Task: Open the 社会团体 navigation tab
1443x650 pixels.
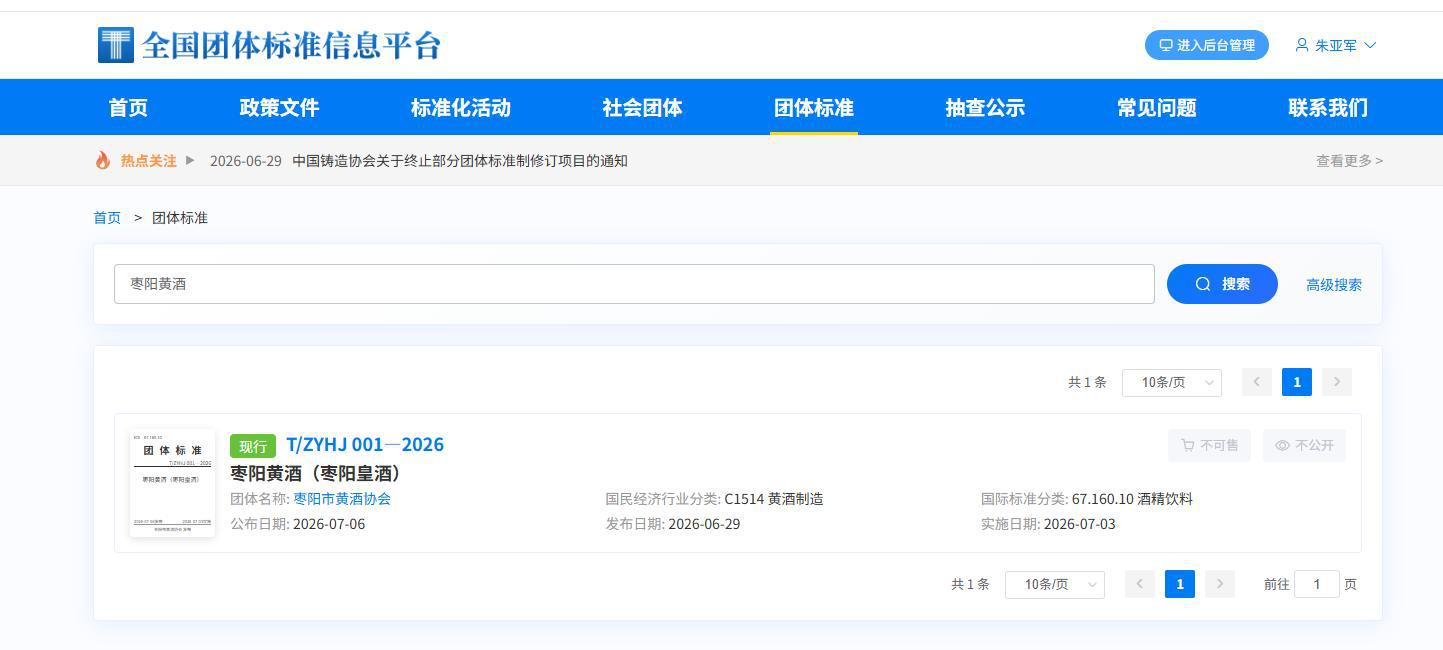Action: point(642,108)
